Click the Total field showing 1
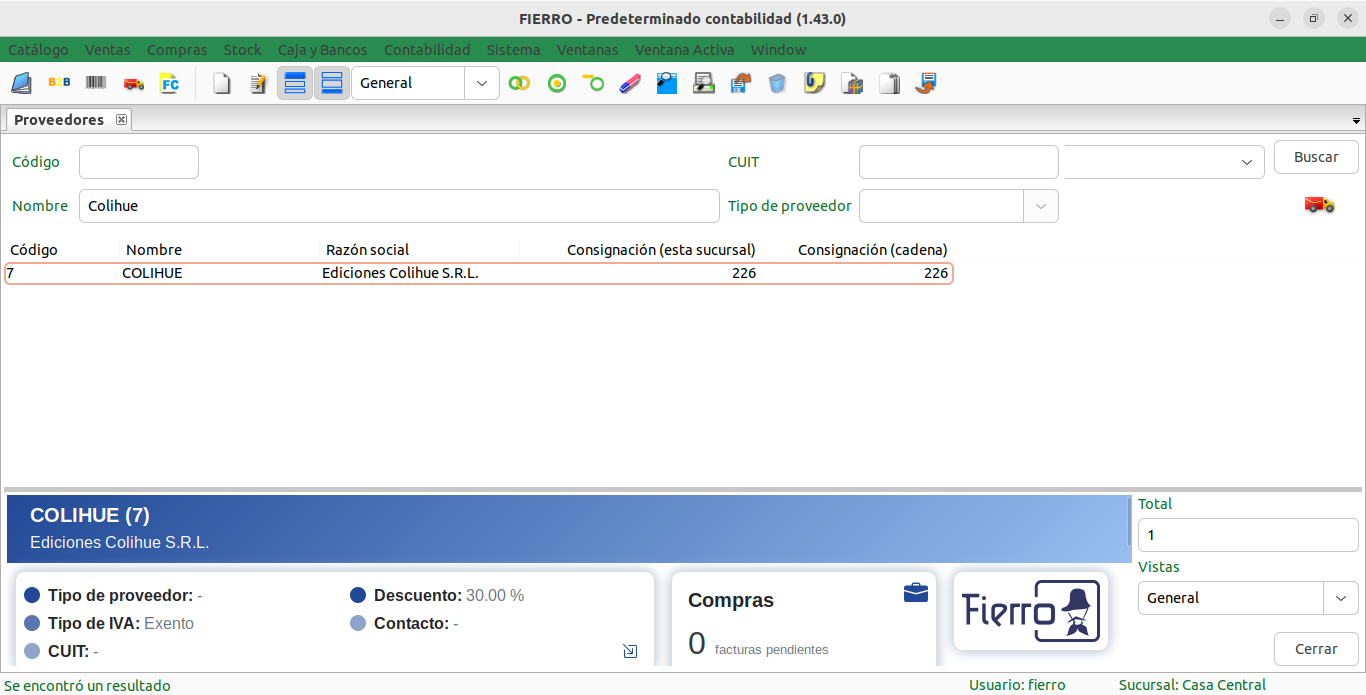1366x695 pixels. [x=1248, y=535]
